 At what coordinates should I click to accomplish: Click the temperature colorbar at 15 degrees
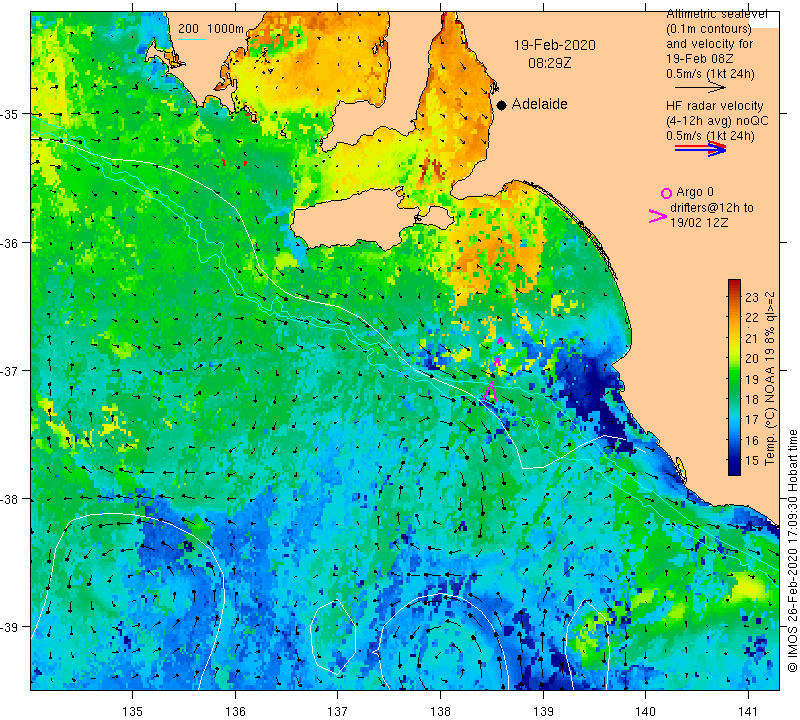pyautogui.click(x=734, y=461)
